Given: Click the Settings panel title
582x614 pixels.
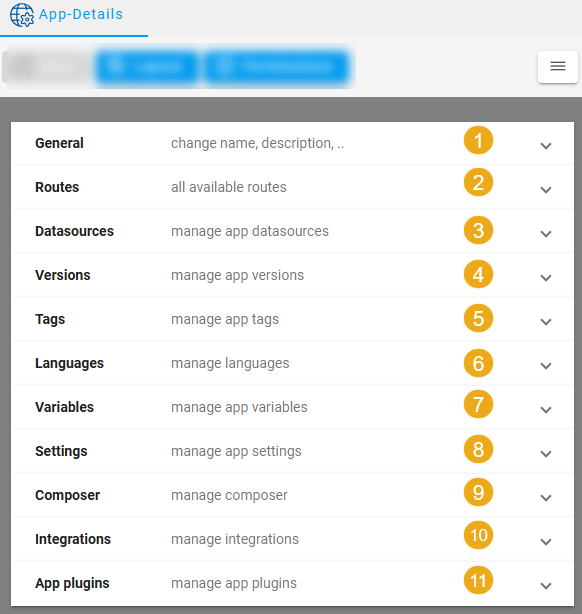Looking at the screenshot, I should pos(61,451).
